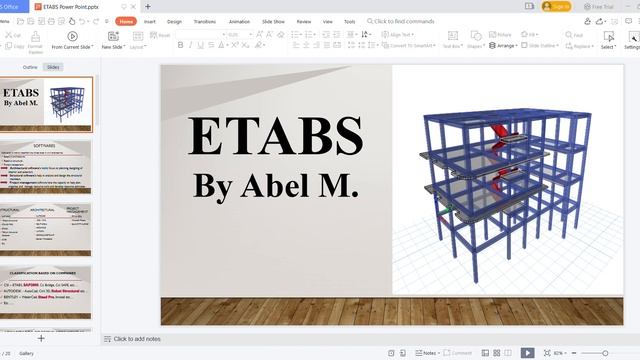640x360 pixels.
Task: Click the Cut scissors icon
Action: pos(9,35)
